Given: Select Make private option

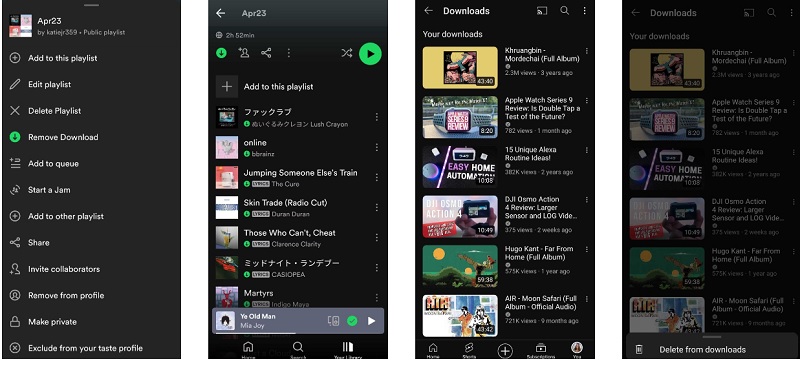Looking at the screenshot, I should pos(52,322).
